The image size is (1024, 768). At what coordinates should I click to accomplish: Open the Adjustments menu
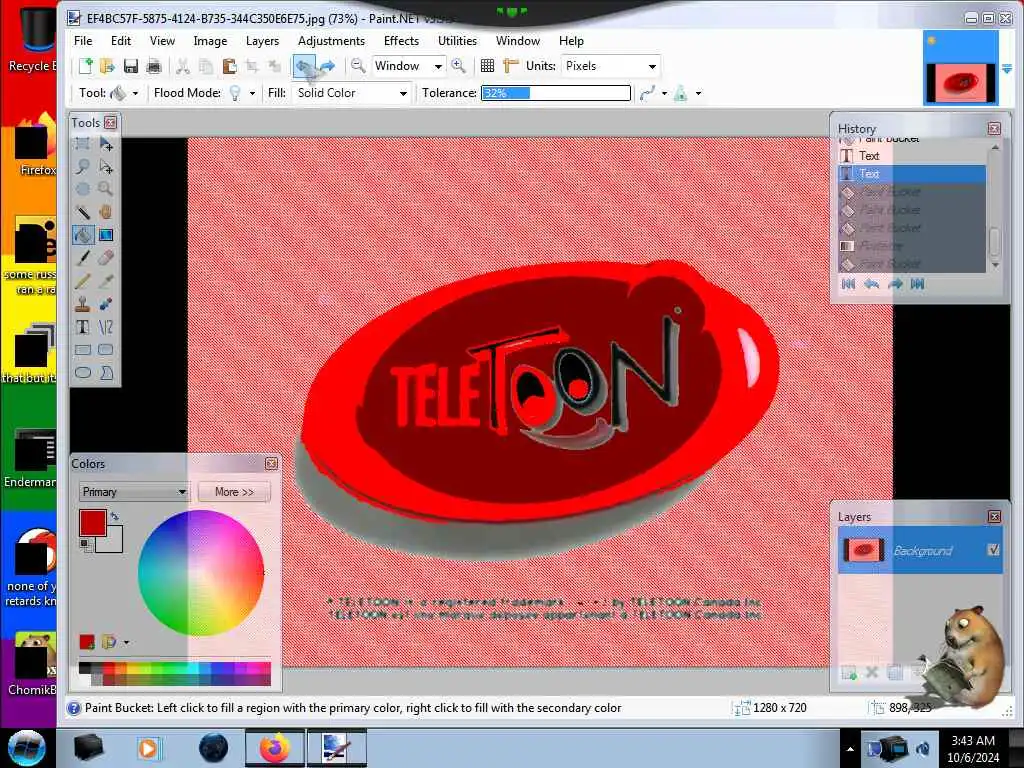click(331, 40)
